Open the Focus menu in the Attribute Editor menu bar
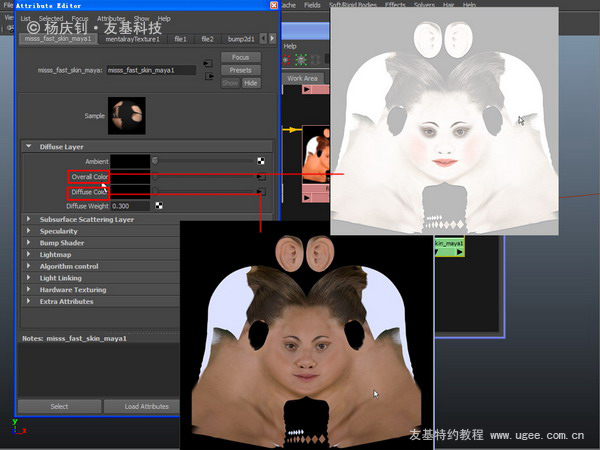The width and height of the screenshot is (600, 450). pos(80,18)
